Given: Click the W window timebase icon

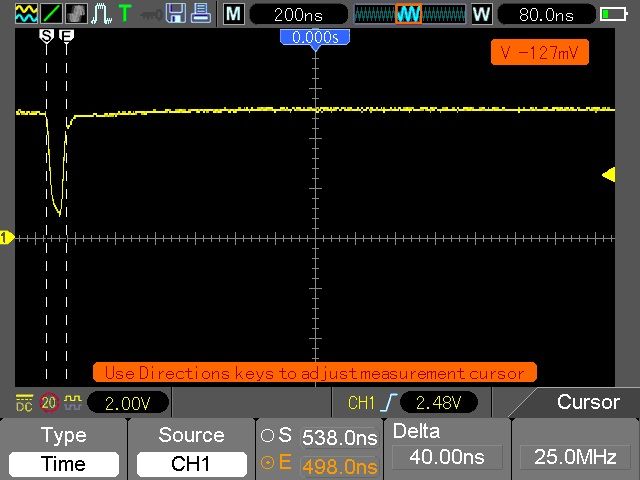Looking at the screenshot, I should (482, 14).
